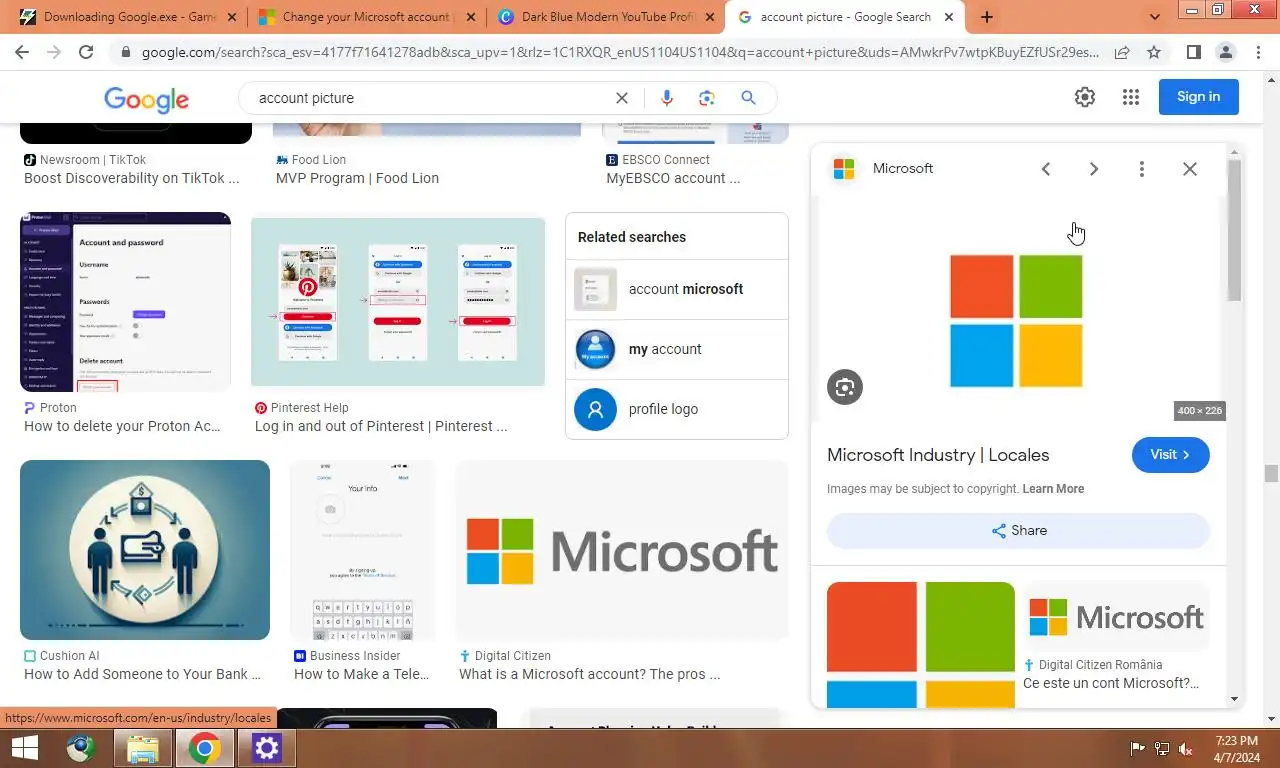Search by image with Google Lens icon

click(x=707, y=98)
